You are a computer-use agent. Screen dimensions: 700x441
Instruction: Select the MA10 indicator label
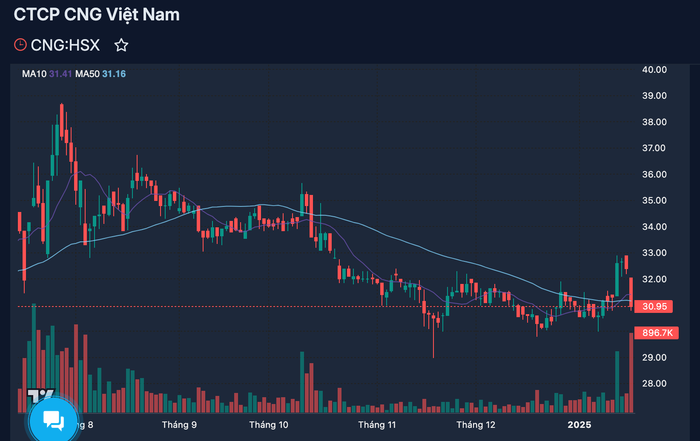click(34, 74)
